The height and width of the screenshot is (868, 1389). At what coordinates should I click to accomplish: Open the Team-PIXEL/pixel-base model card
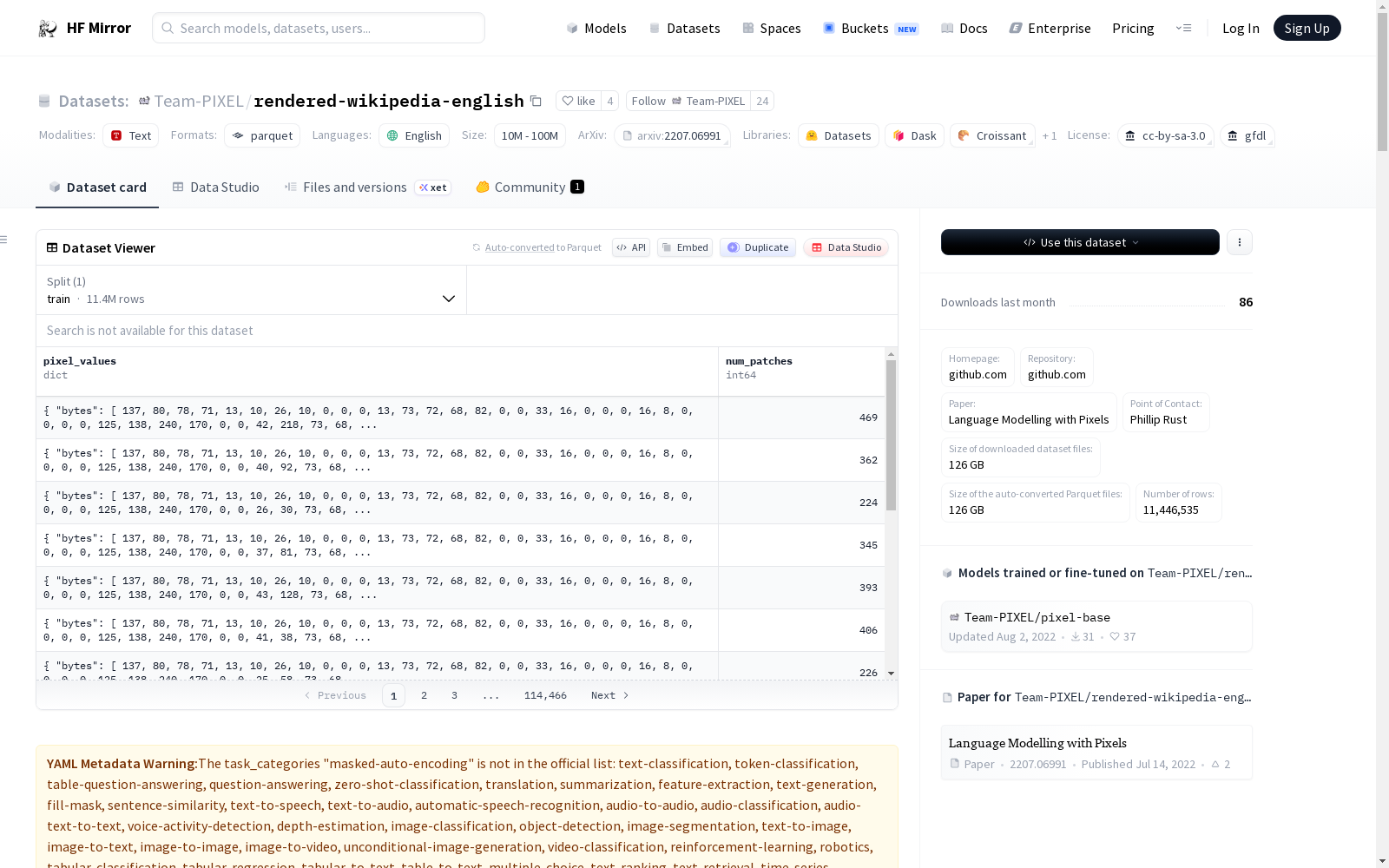(1096, 626)
